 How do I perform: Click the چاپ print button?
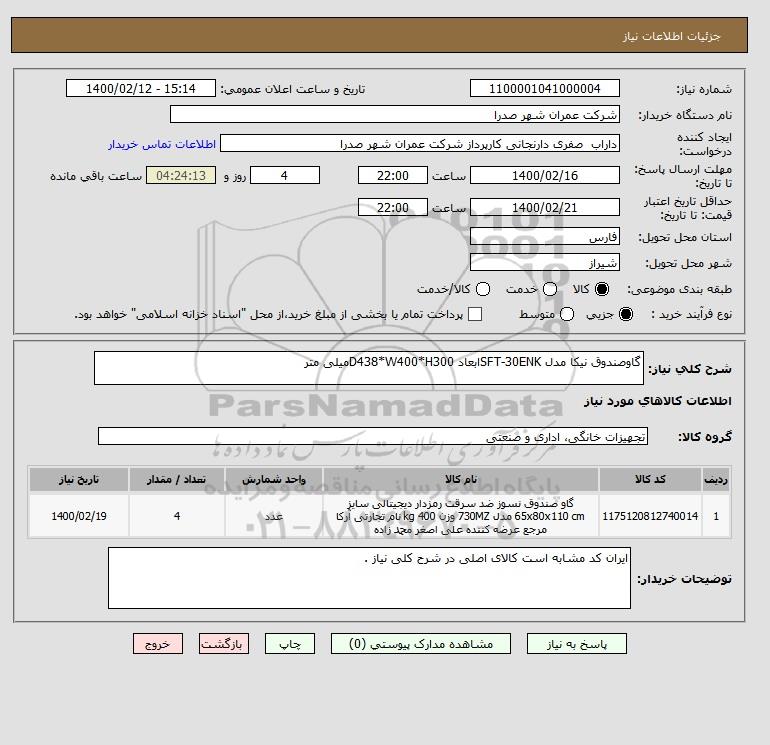coord(290,644)
